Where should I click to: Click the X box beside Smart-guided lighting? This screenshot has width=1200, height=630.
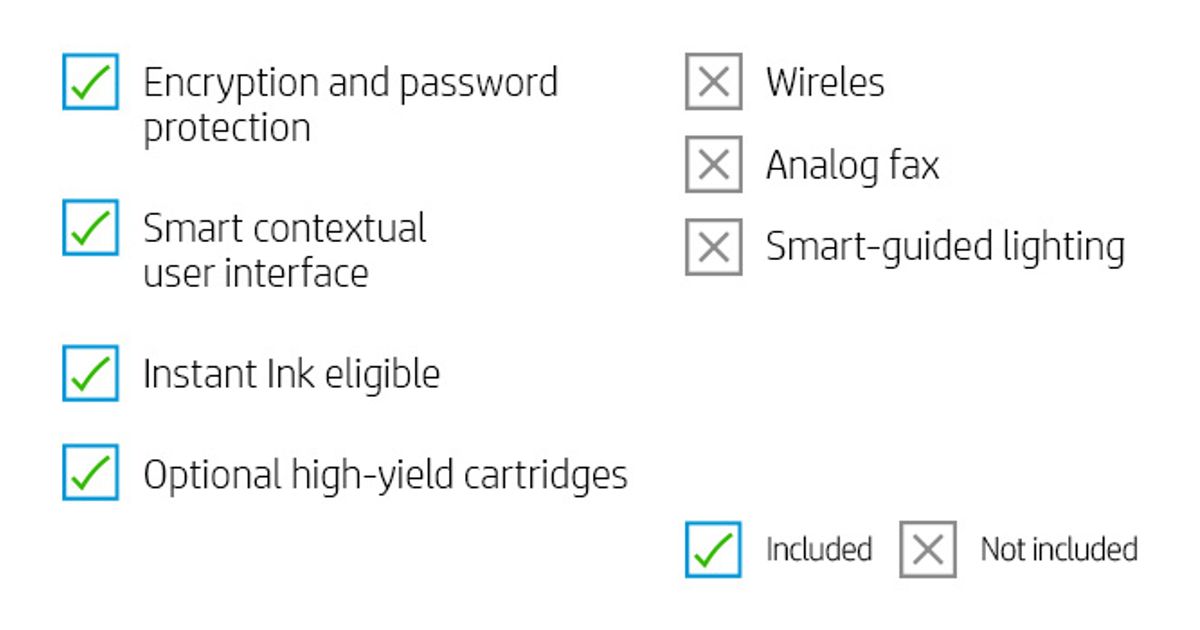click(713, 246)
